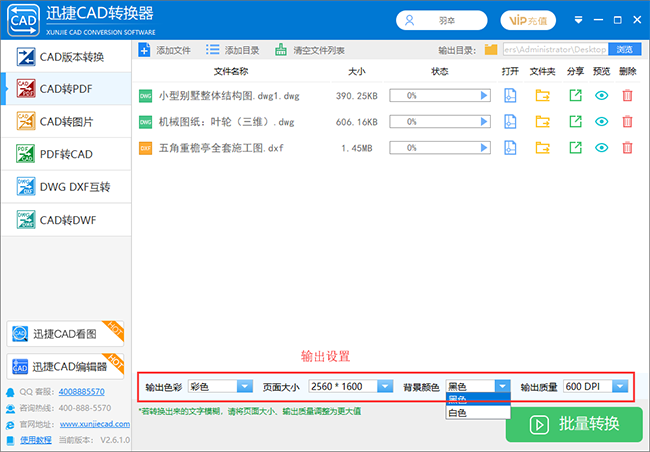Screen dimensions: 650x452
Task: Delete 五角重檐亭 dxf file with trash icon
Action: [x=628, y=148]
